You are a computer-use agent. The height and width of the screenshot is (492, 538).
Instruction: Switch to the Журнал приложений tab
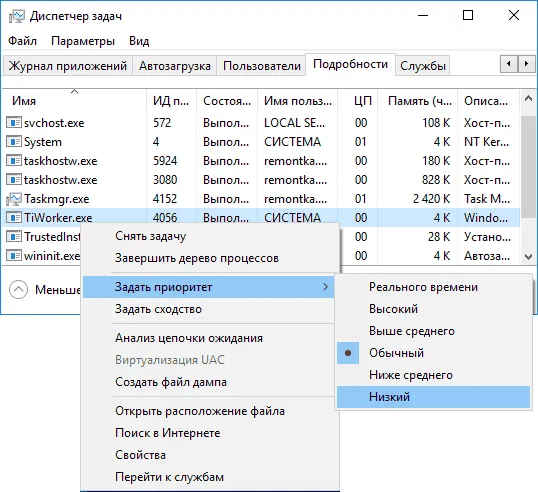click(x=68, y=66)
